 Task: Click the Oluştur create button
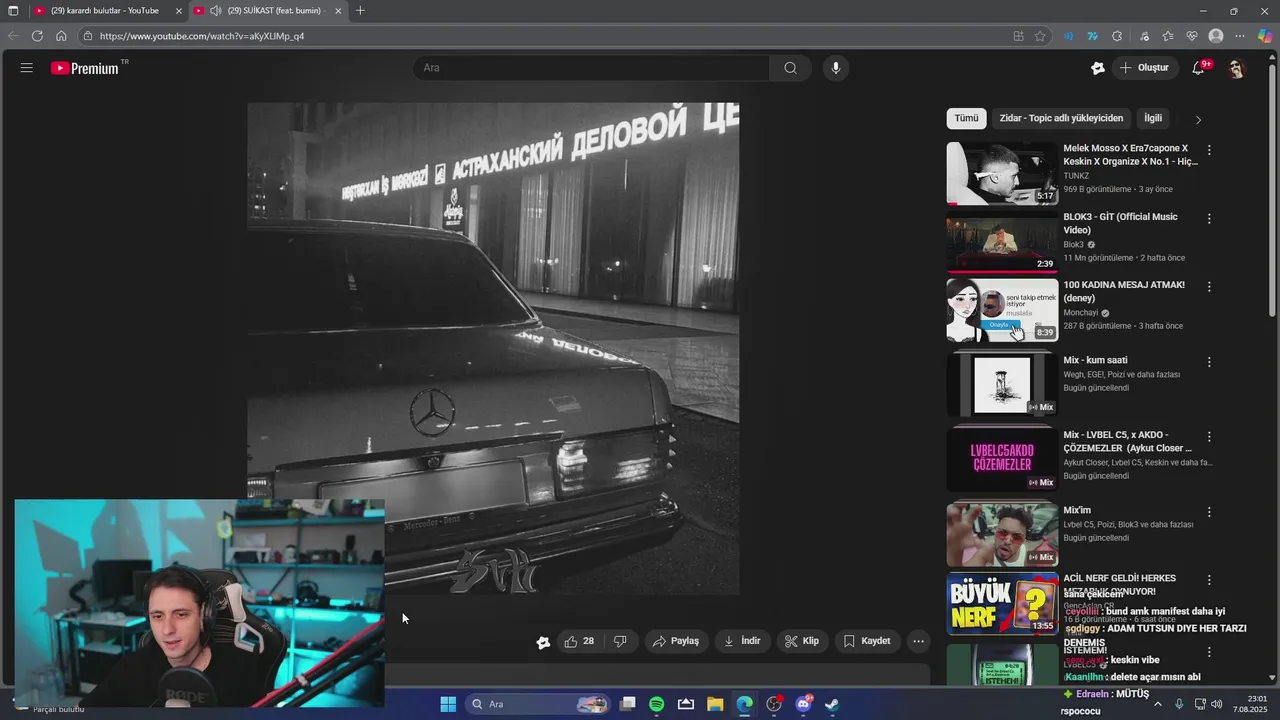point(1144,68)
